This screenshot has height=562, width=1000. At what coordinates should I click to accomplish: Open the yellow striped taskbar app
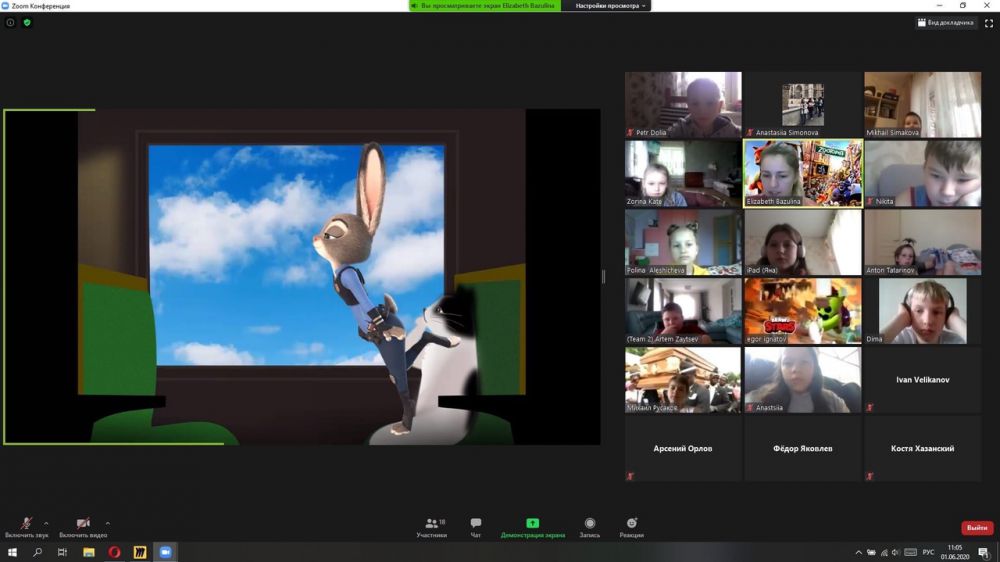(140, 552)
